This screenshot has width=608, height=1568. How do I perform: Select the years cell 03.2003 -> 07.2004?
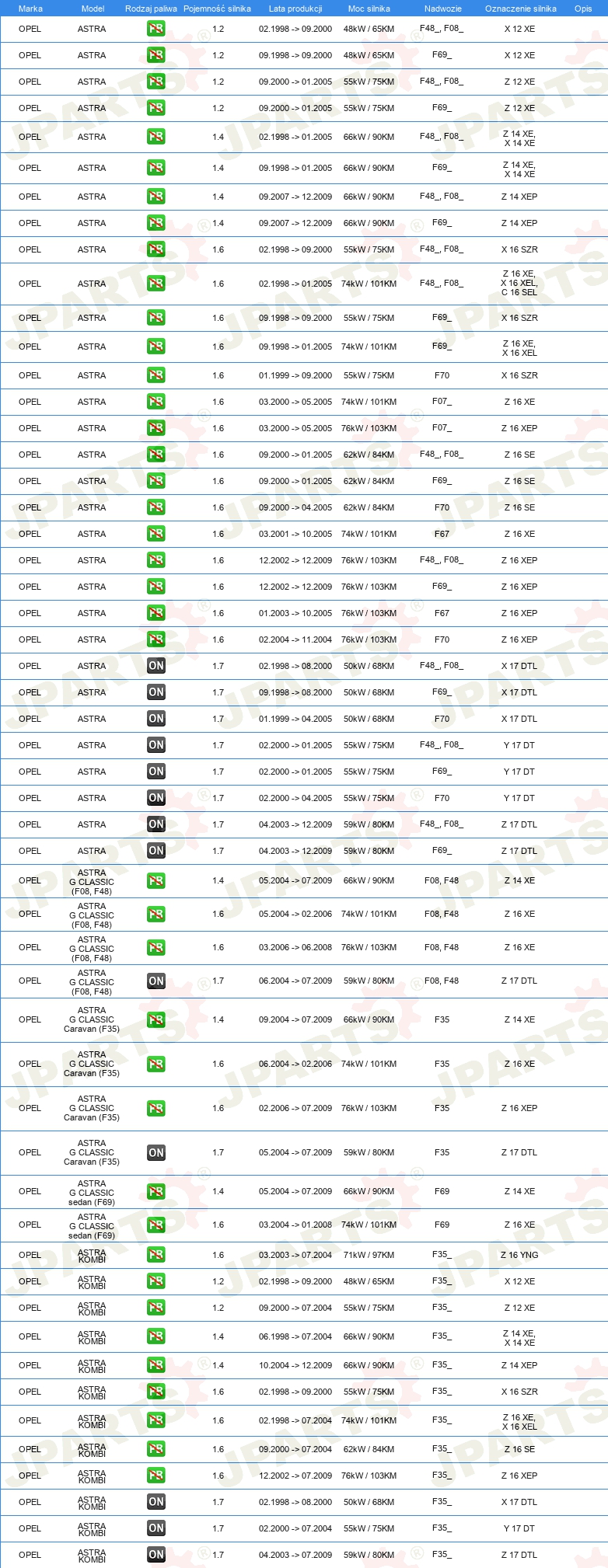pos(295,1255)
